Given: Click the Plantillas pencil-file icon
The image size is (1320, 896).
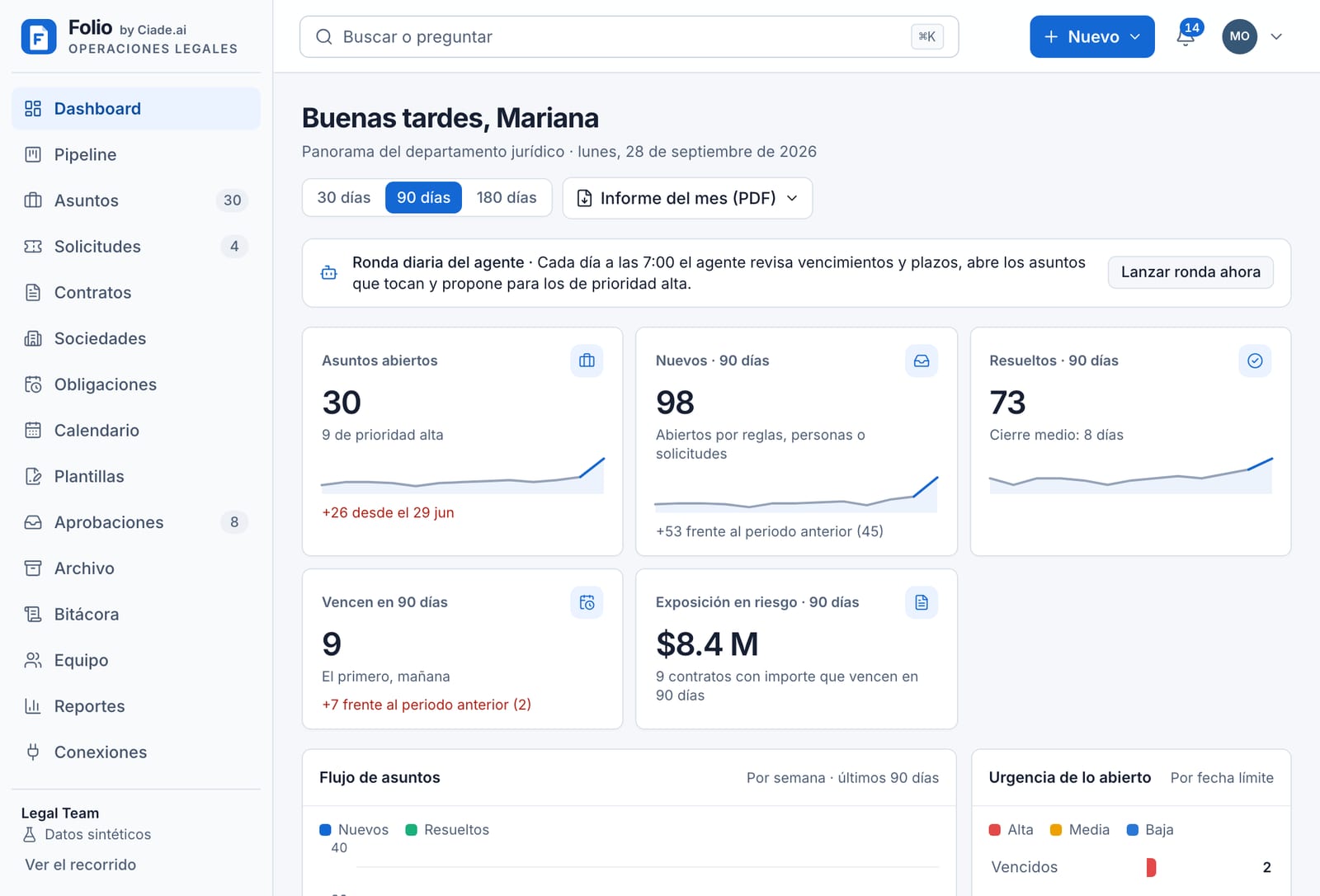Looking at the screenshot, I should (33, 476).
